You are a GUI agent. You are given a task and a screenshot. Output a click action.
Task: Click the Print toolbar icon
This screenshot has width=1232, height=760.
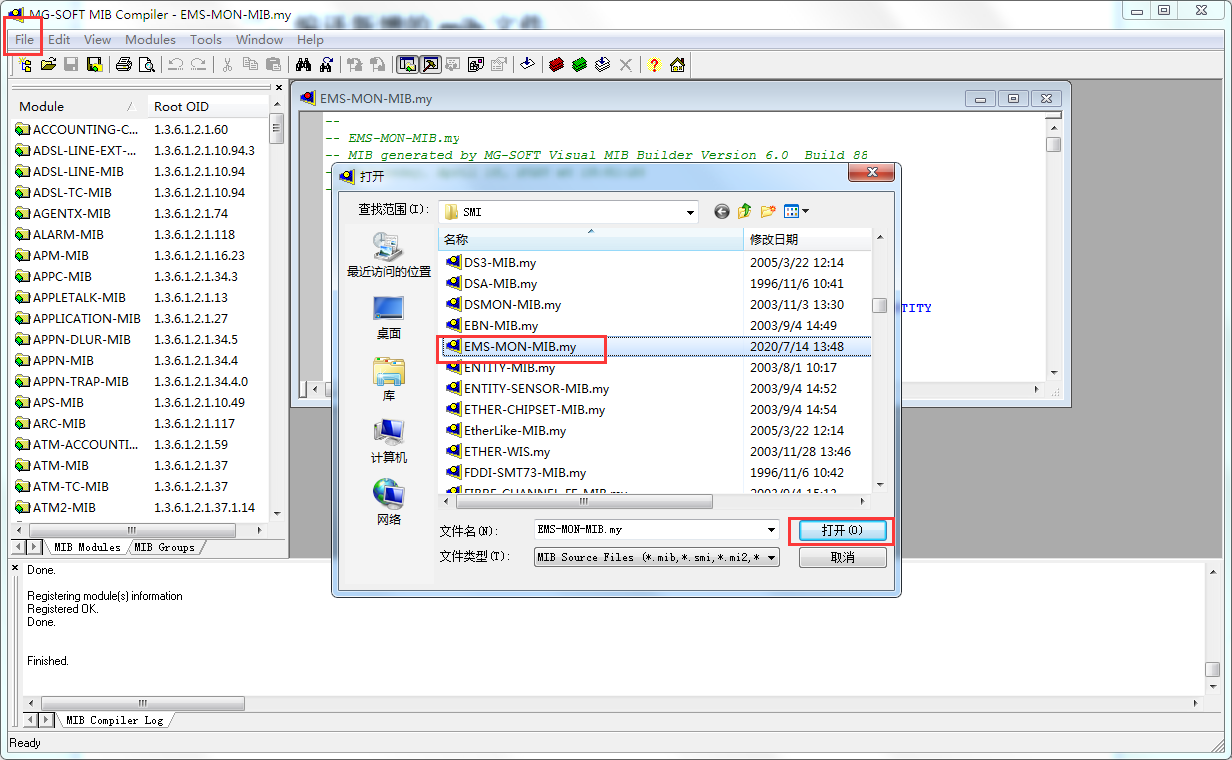[122, 64]
